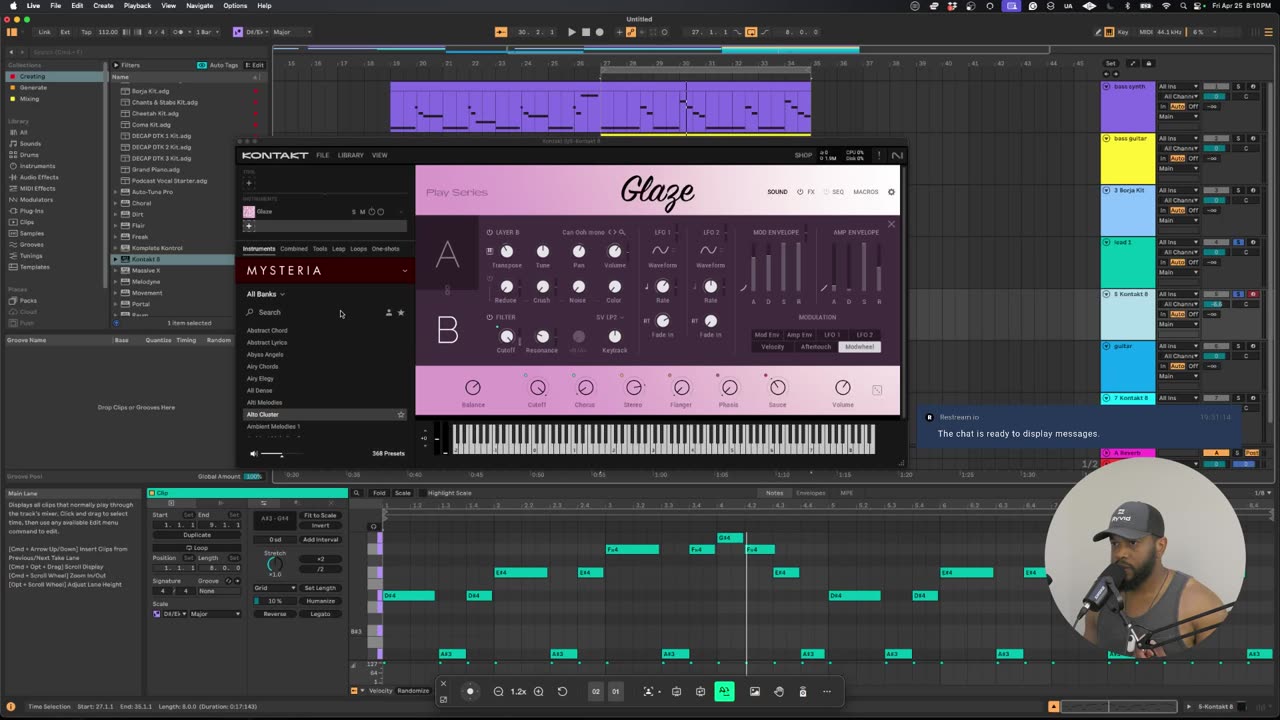The height and width of the screenshot is (720, 1280).
Task: Click the Duplicate button in clip panel
Action: tap(197, 535)
